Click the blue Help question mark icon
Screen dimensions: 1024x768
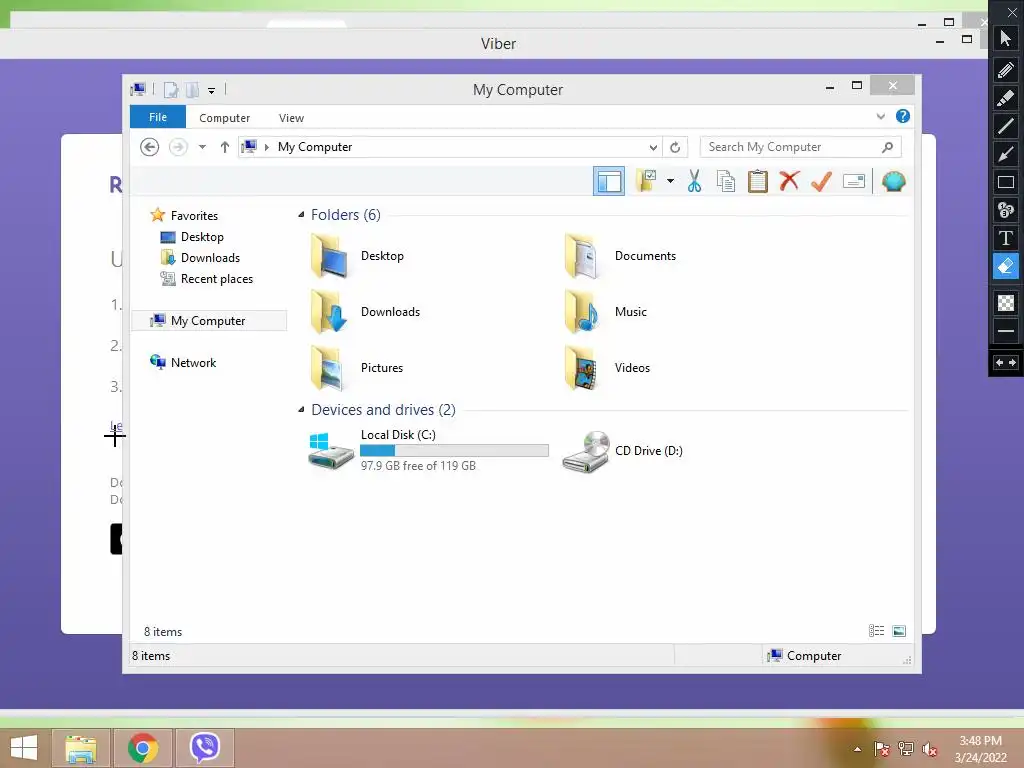coord(903,116)
